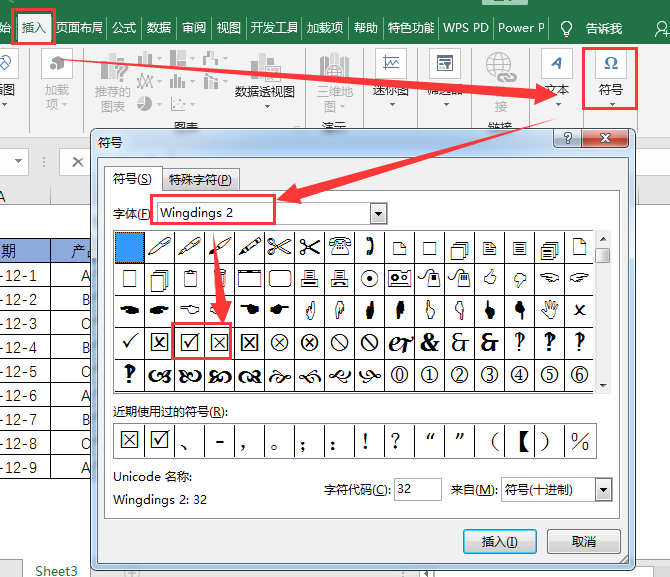Select the checked box symbol in the grid
This screenshot has width=670, height=577.
coord(189,342)
